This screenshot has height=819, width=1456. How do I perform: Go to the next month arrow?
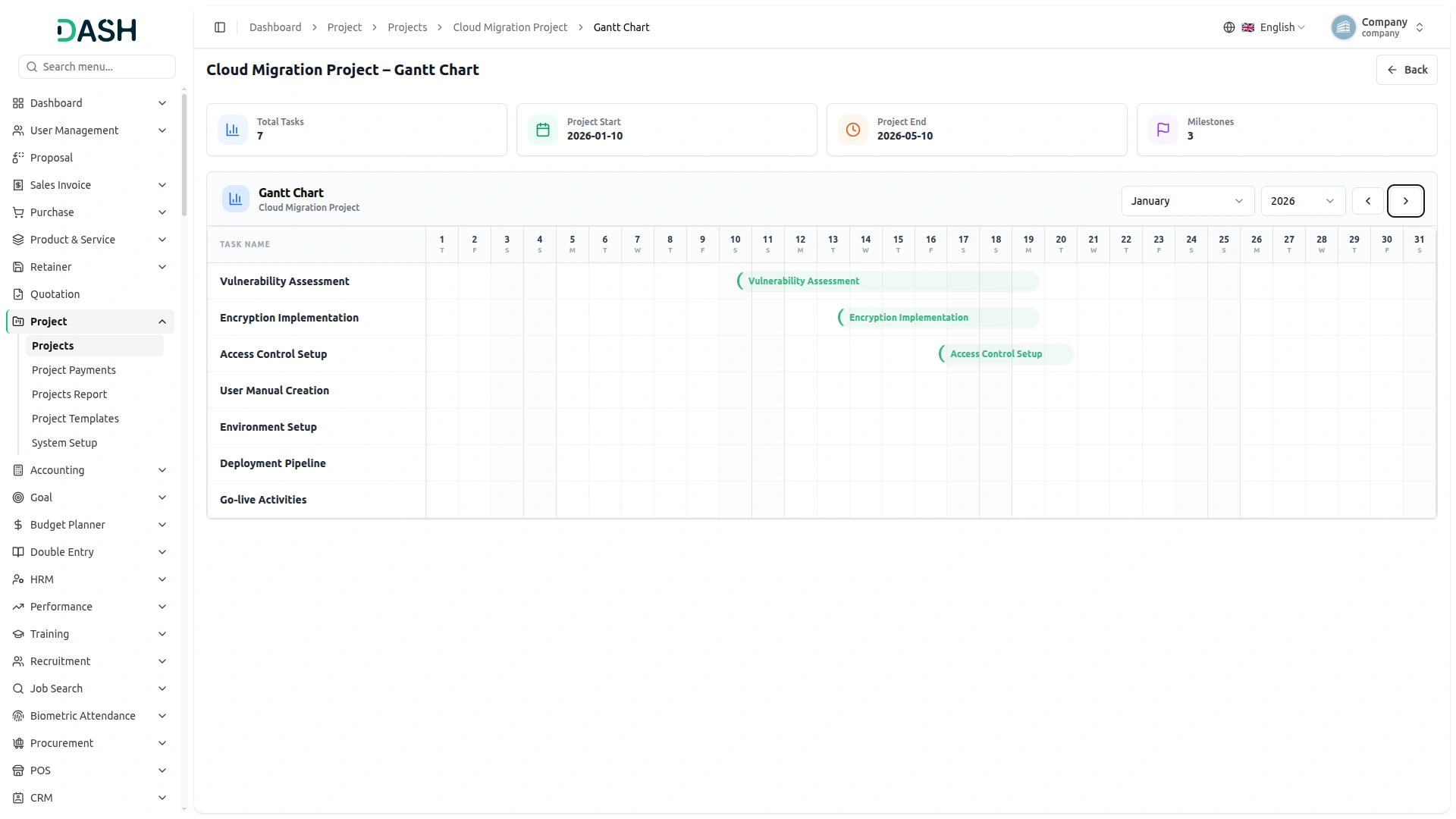tap(1406, 201)
